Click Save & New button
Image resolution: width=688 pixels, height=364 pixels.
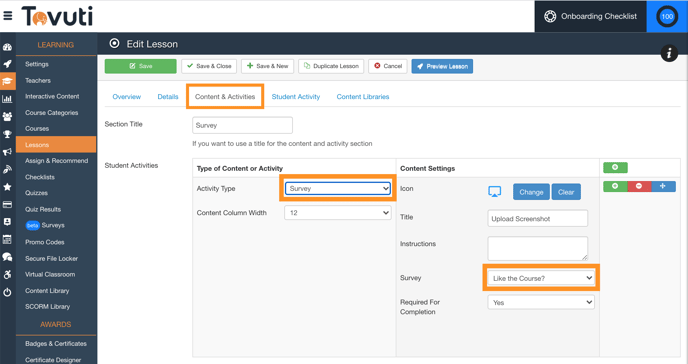pos(267,66)
